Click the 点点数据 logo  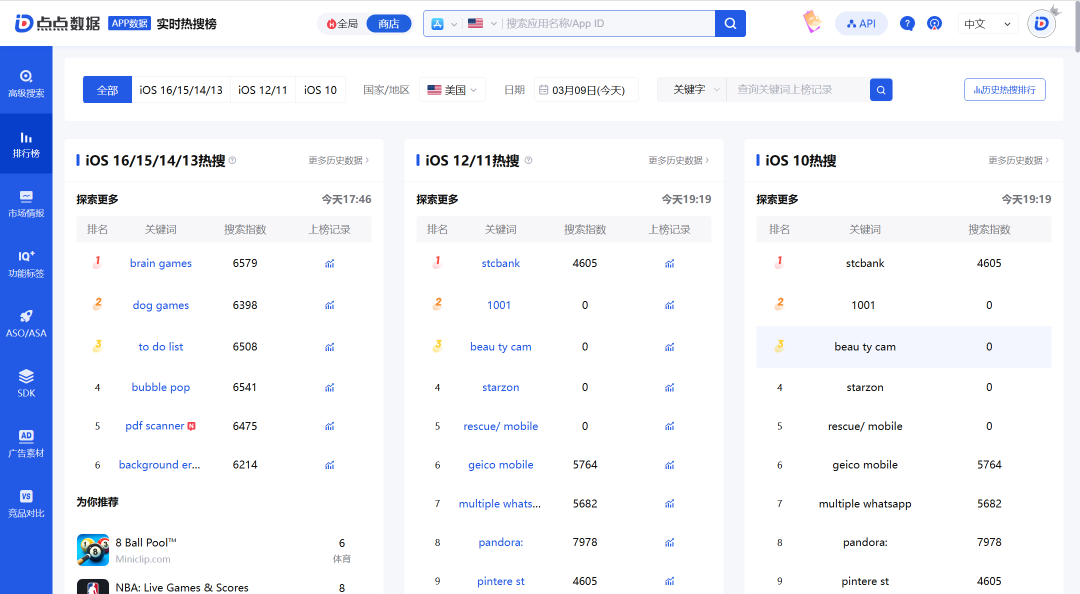click(x=58, y=23)
